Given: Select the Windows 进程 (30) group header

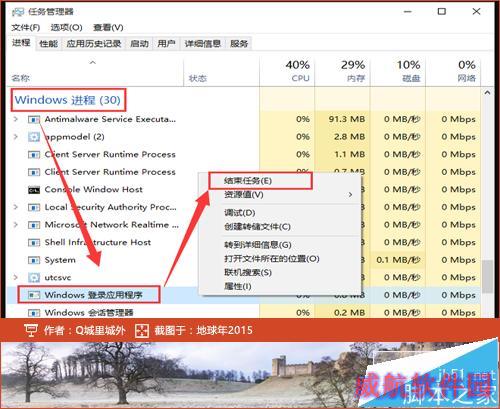Looking at the screenshot, I should pos(68,100).
